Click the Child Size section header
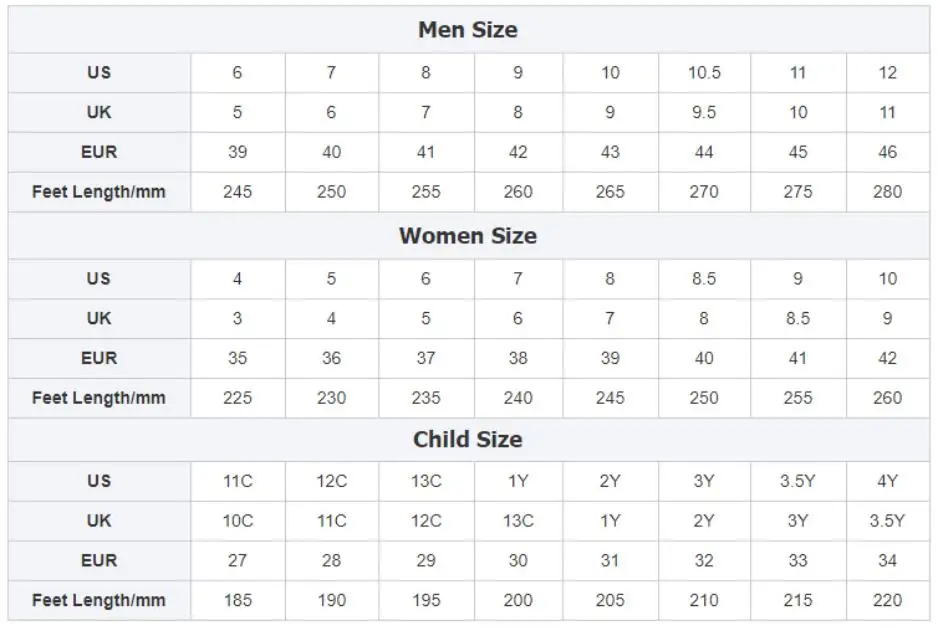 pos(468,440)
